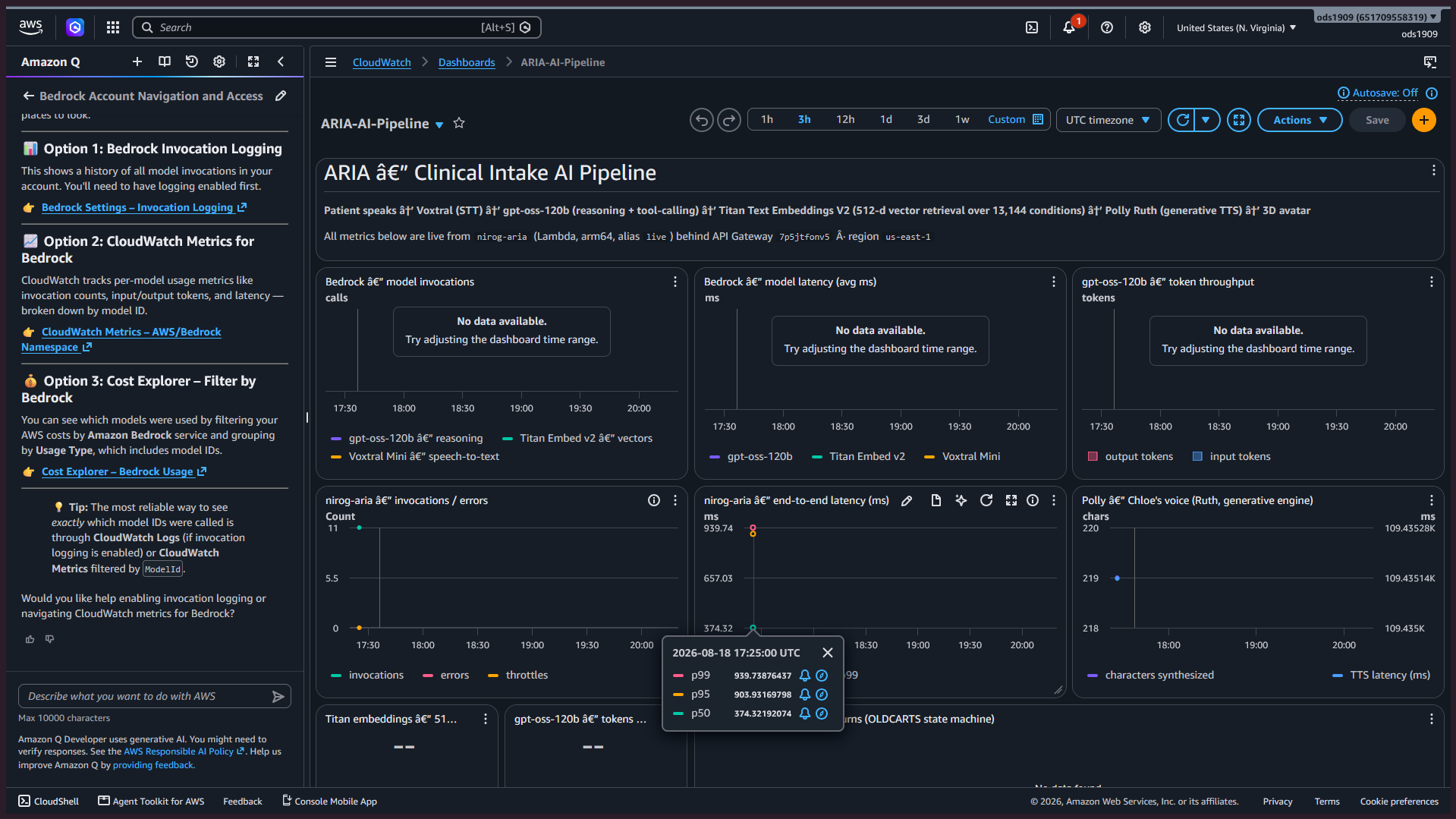
Task: Go to the Dashboards breadcrumb
Action: [467, 62]
